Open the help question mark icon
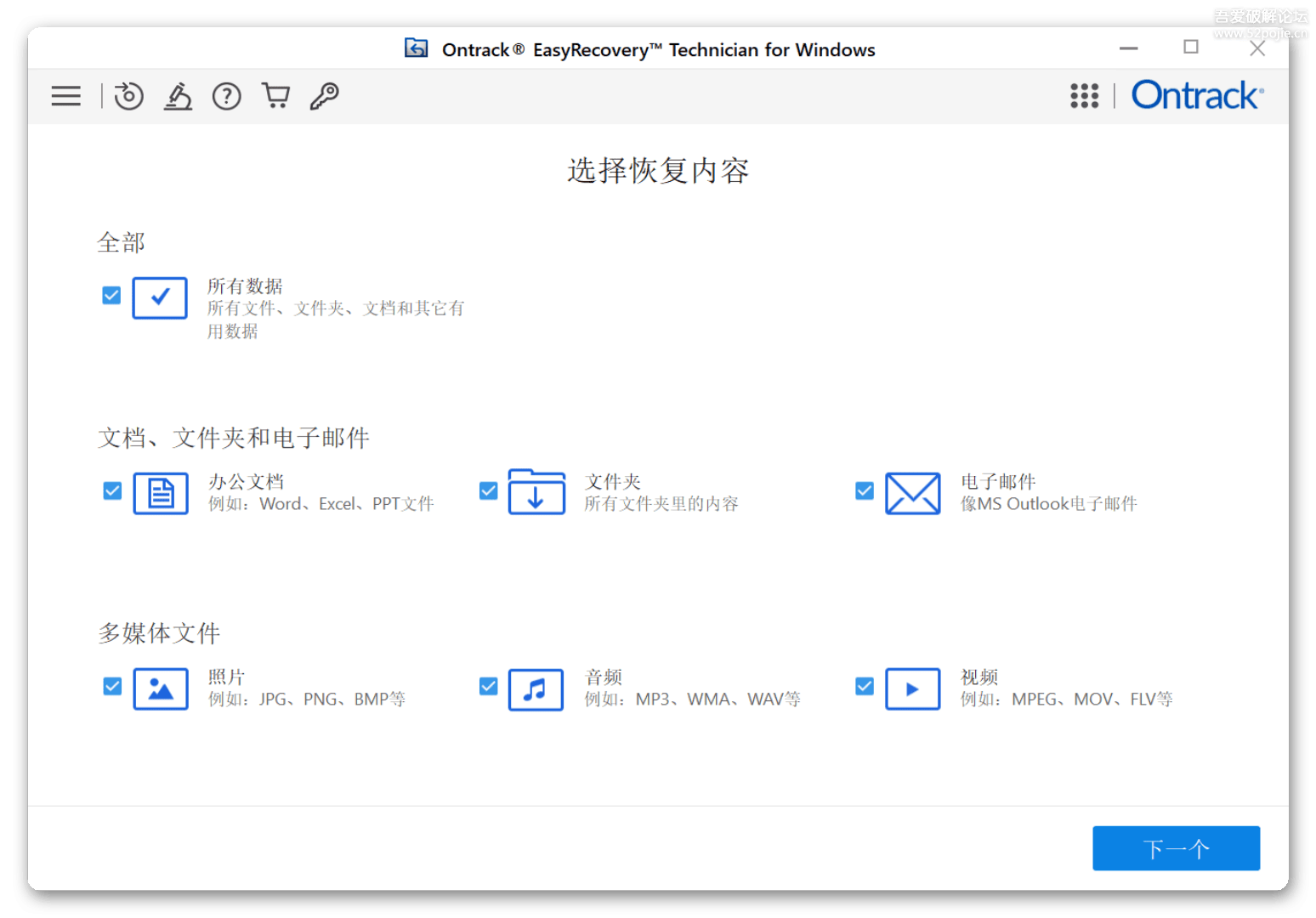The height and width of the screenshot is (918, 1316). pyautogui.click(x=226, y=96)
